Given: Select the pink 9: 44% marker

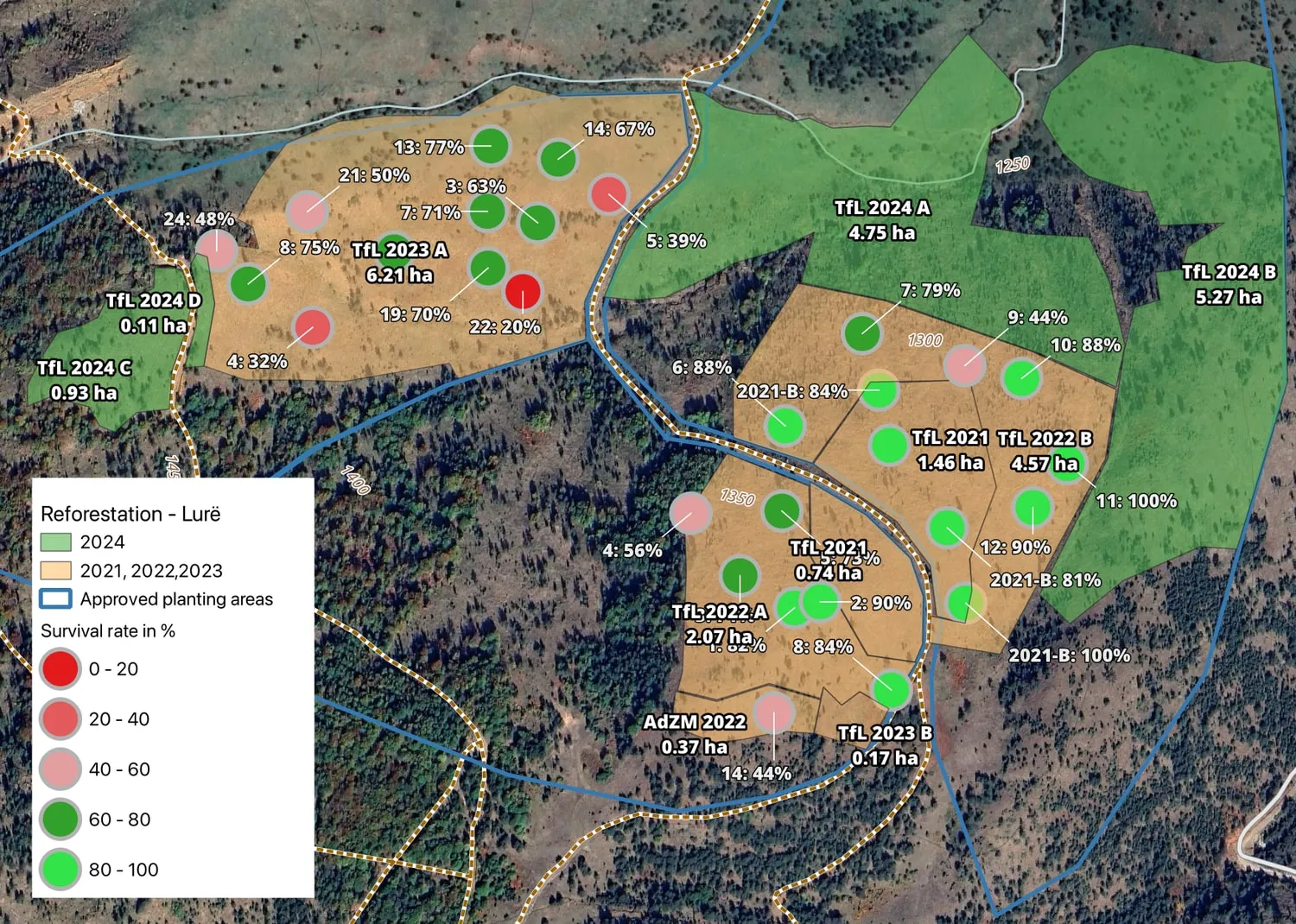Looking at the screenshot, I should point(963,365).
